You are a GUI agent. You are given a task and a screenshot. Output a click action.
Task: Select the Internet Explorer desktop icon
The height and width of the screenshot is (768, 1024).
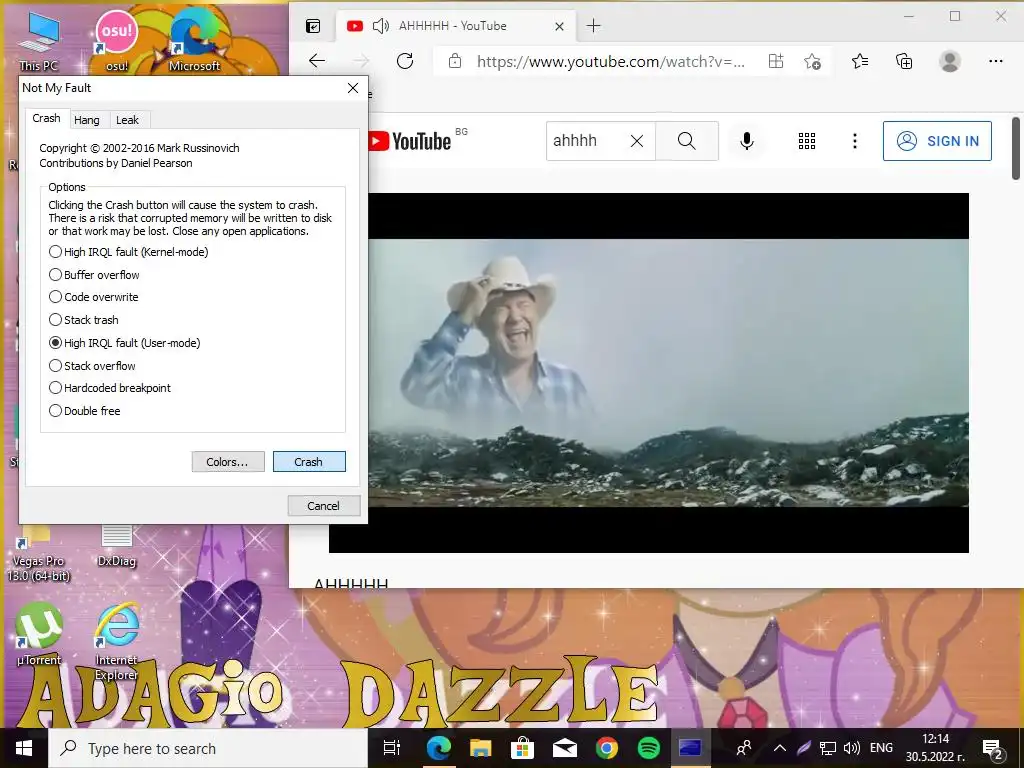point(116,641)
